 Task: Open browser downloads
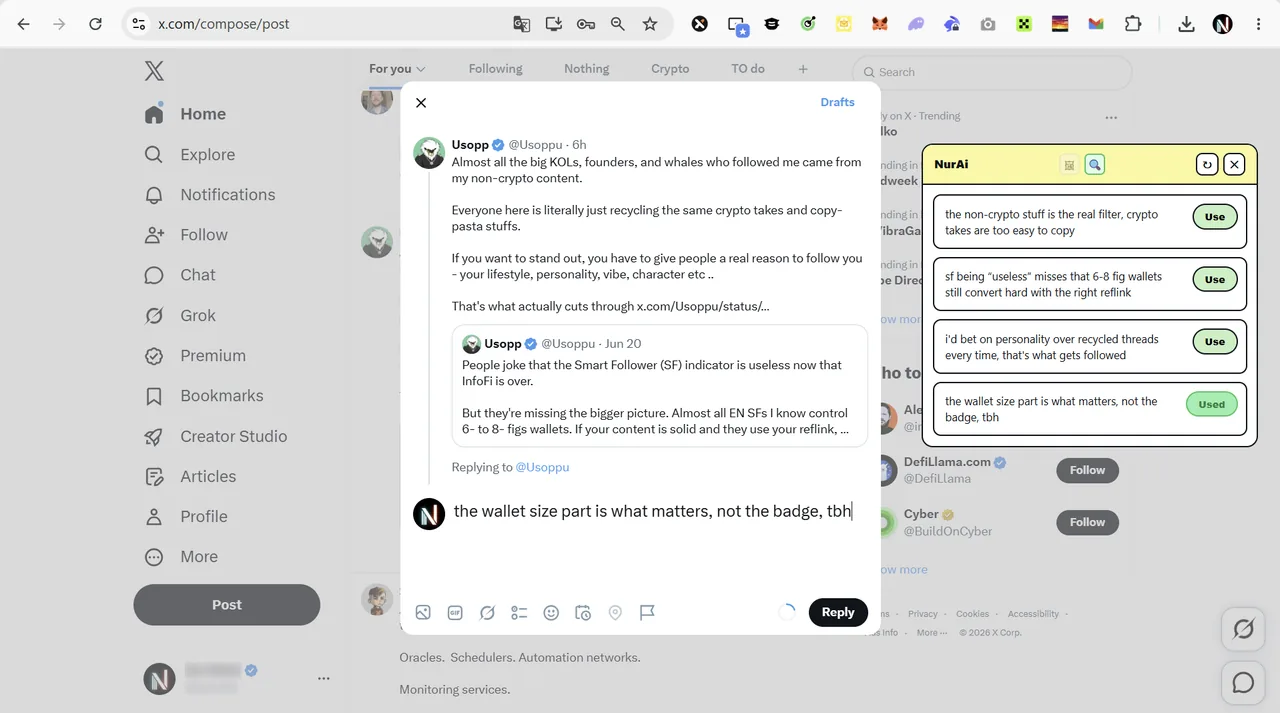point(1186,24)
